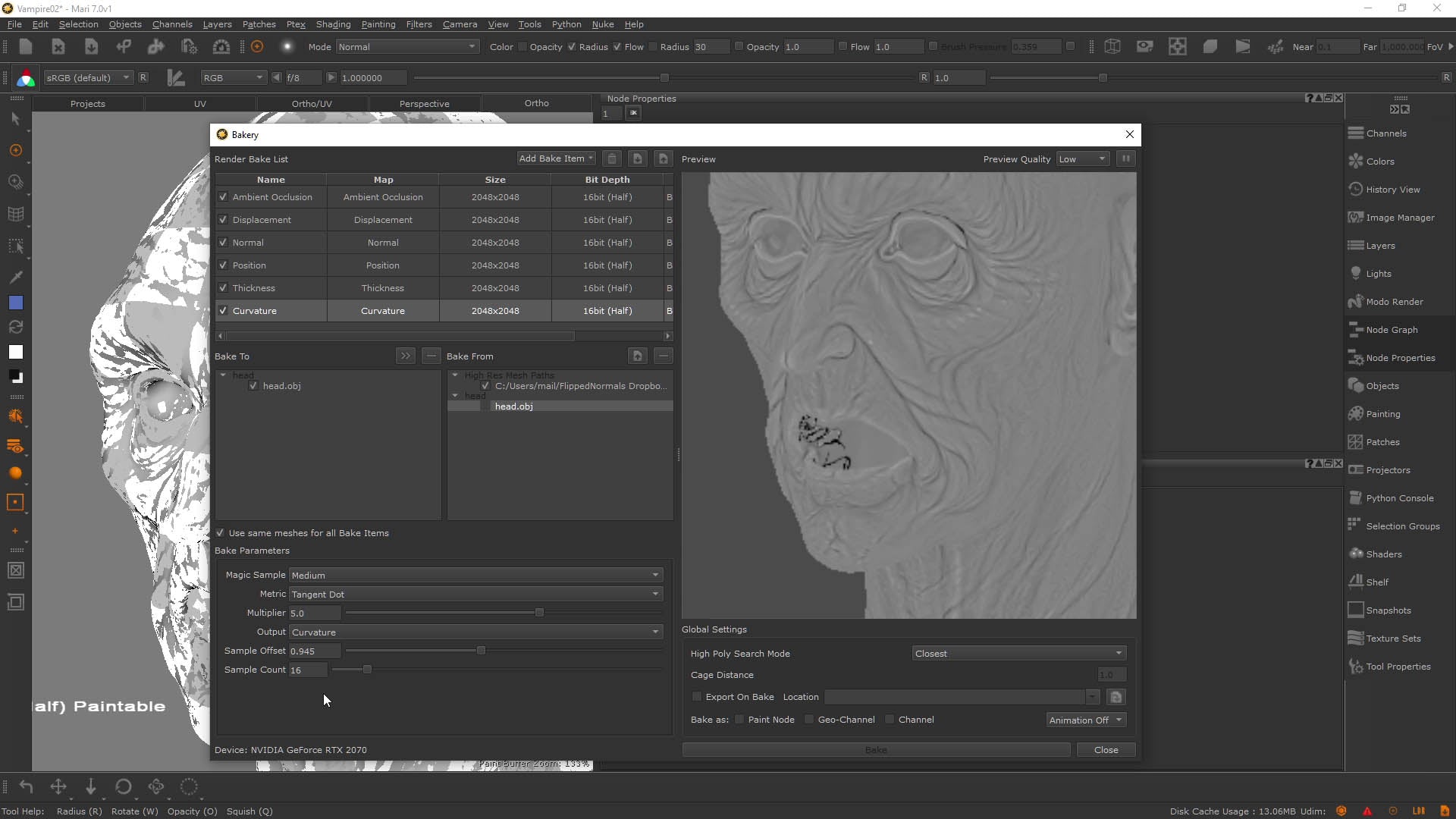The height and width of the screenshot is (819, 1456).
Task: Adjust the Multiplier slider
Action: (x=539, y=612)
